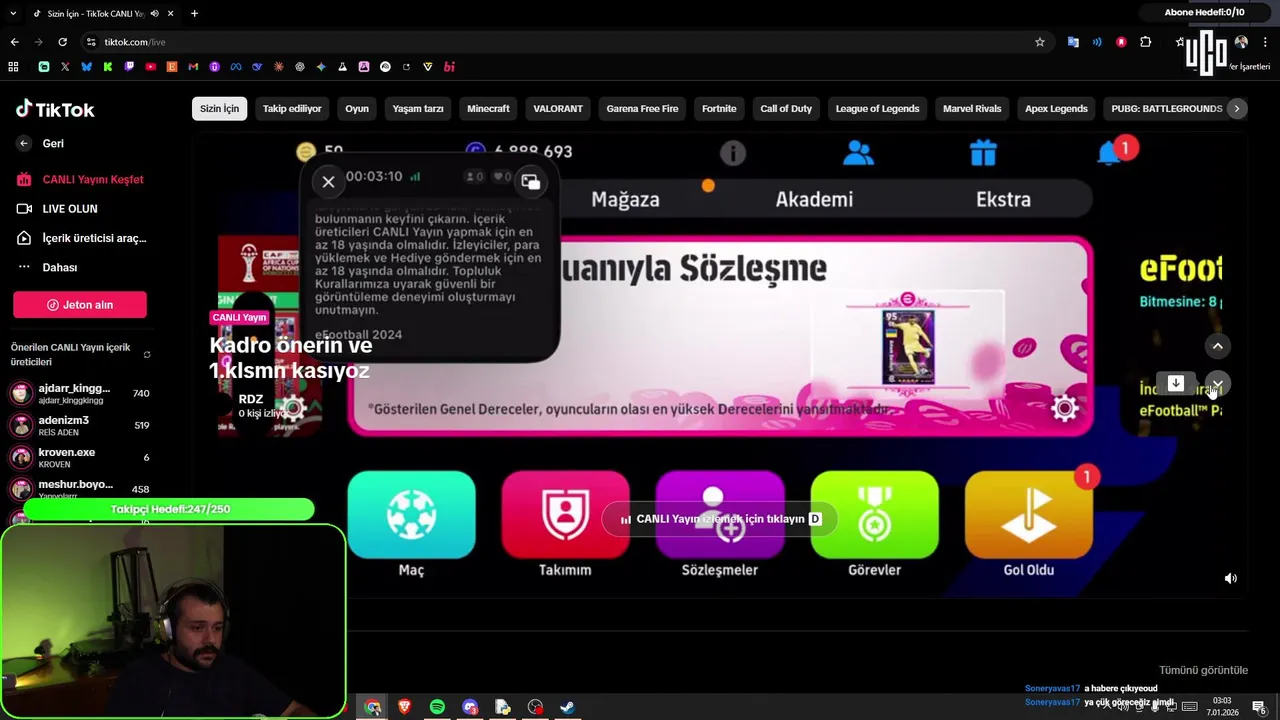
Task: Open a new browser tab
Action: pyautogui.click(x=194, y=13)
